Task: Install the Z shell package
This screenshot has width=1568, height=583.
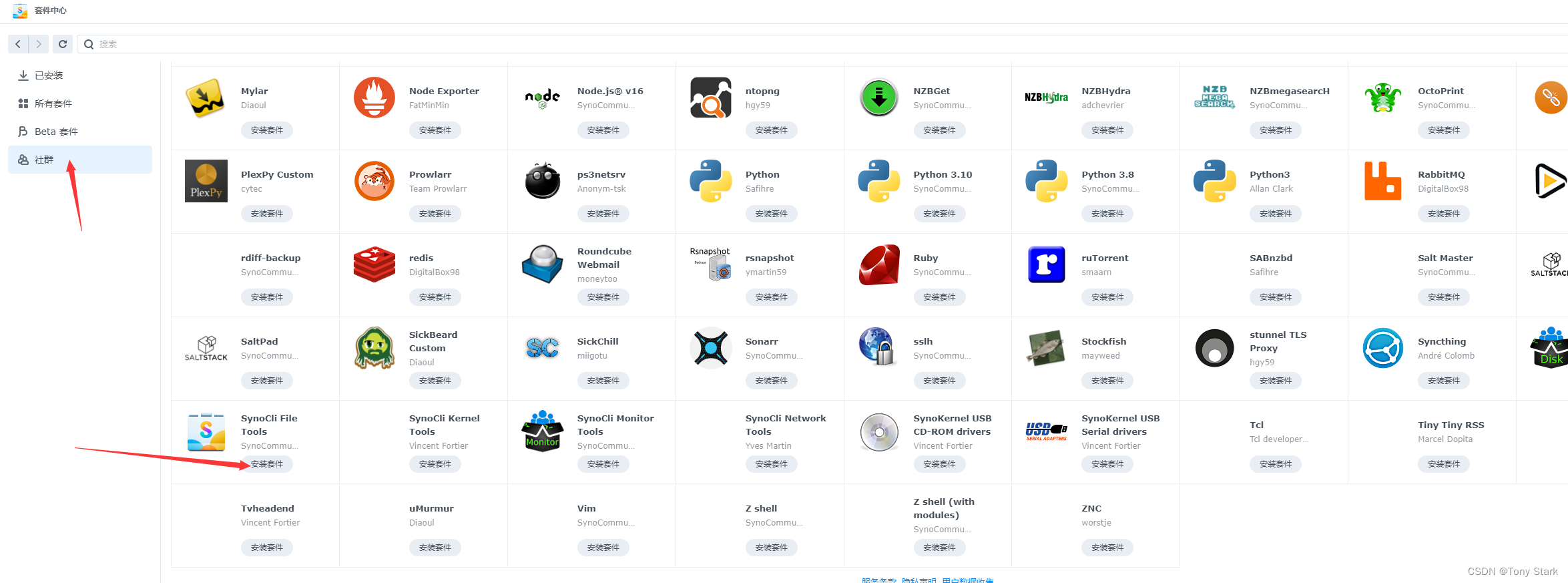Action: click(772, 548)
